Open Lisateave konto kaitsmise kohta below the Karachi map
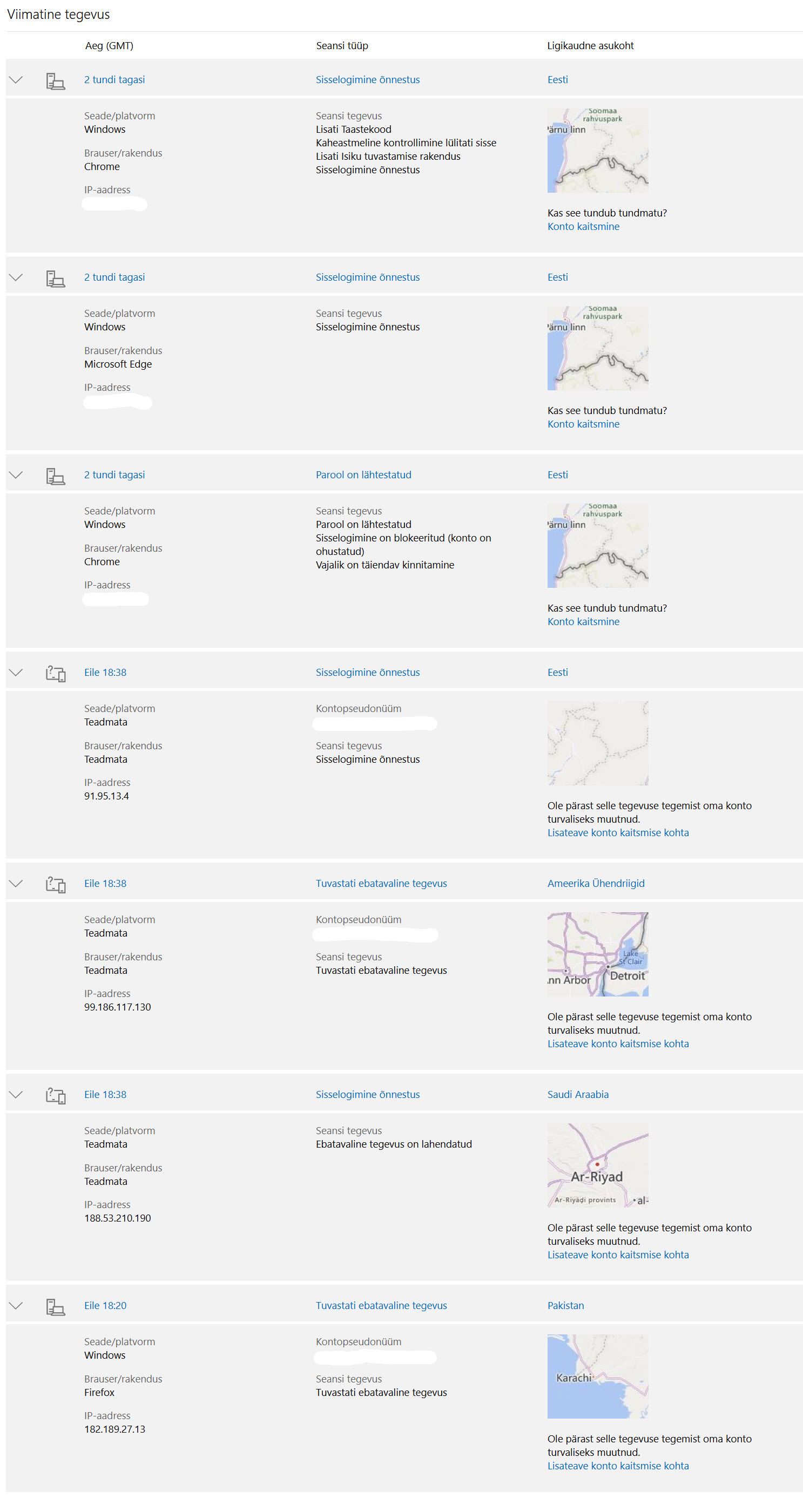The width and height of the screenshot is (803, 1512). (618, 1466)
